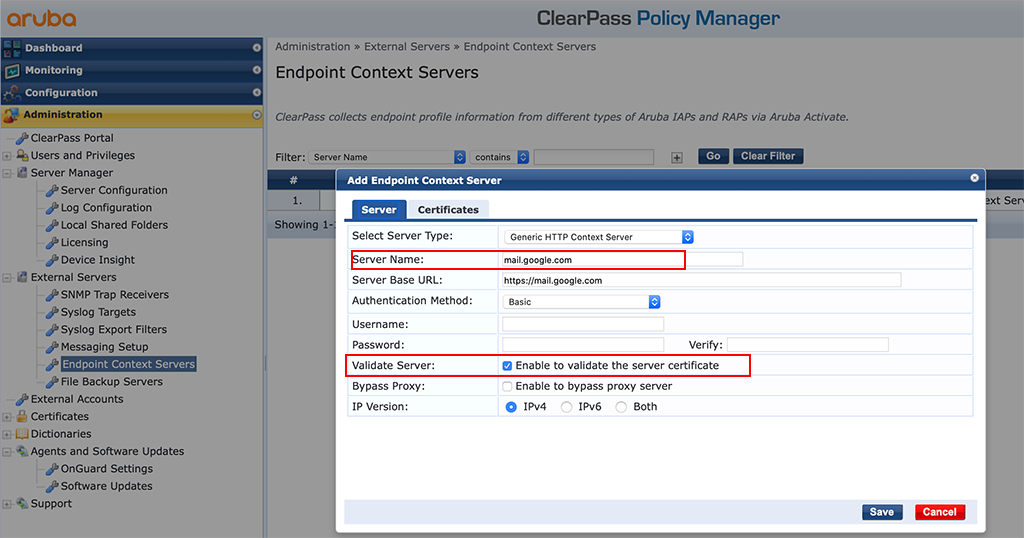Screen dimensions: 1024x538
Task: Click the Verify password field
Action: tap(808, 345)
